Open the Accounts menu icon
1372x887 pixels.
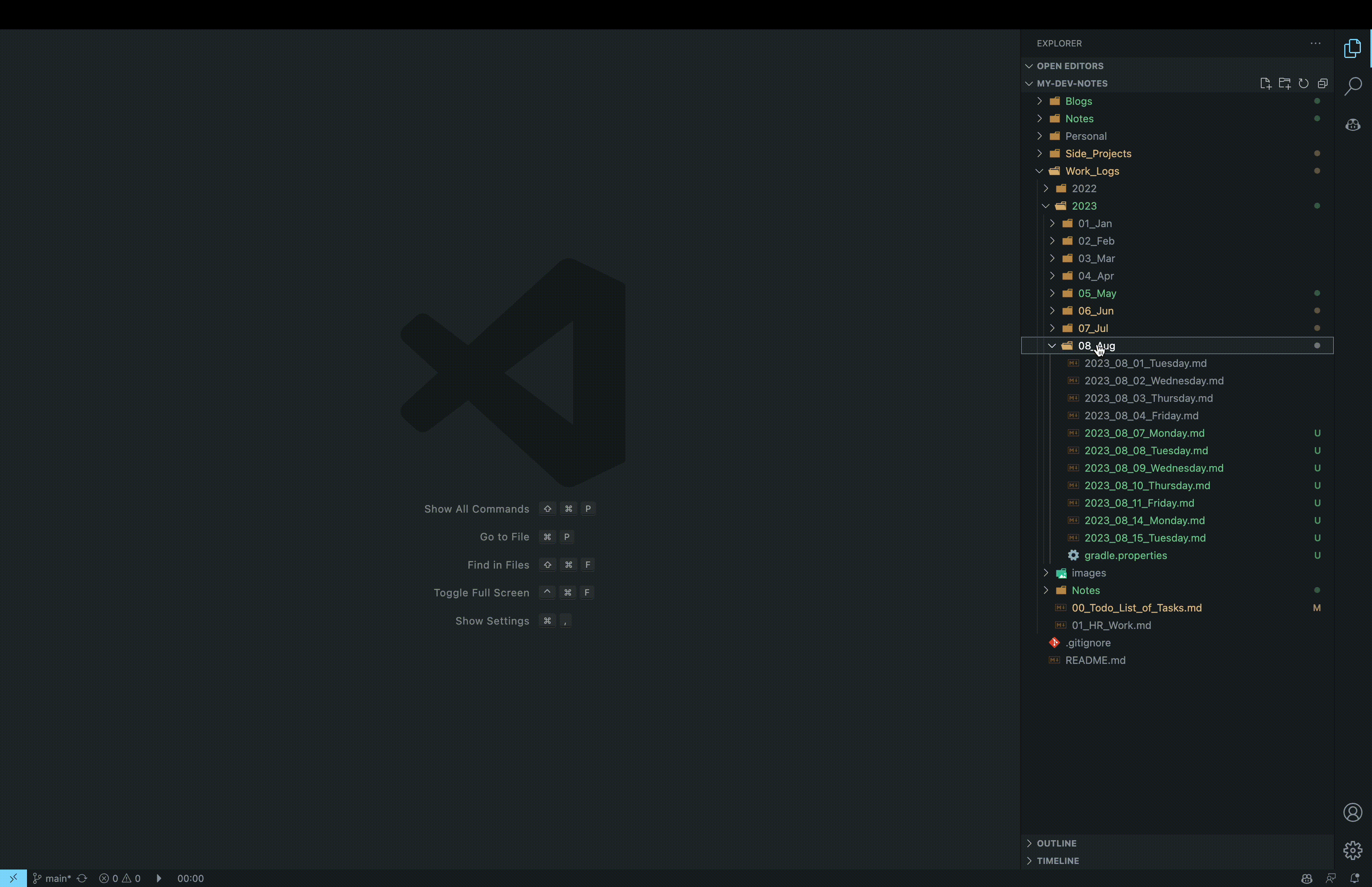click(x=1353, y=812)
